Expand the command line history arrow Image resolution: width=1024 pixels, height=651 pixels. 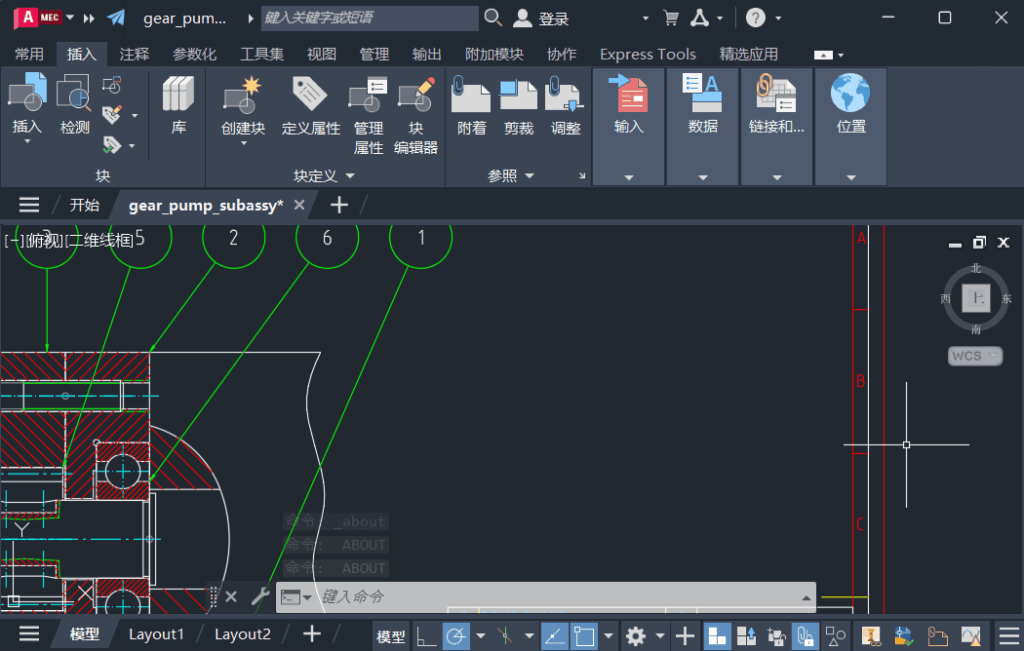point(807,597)
